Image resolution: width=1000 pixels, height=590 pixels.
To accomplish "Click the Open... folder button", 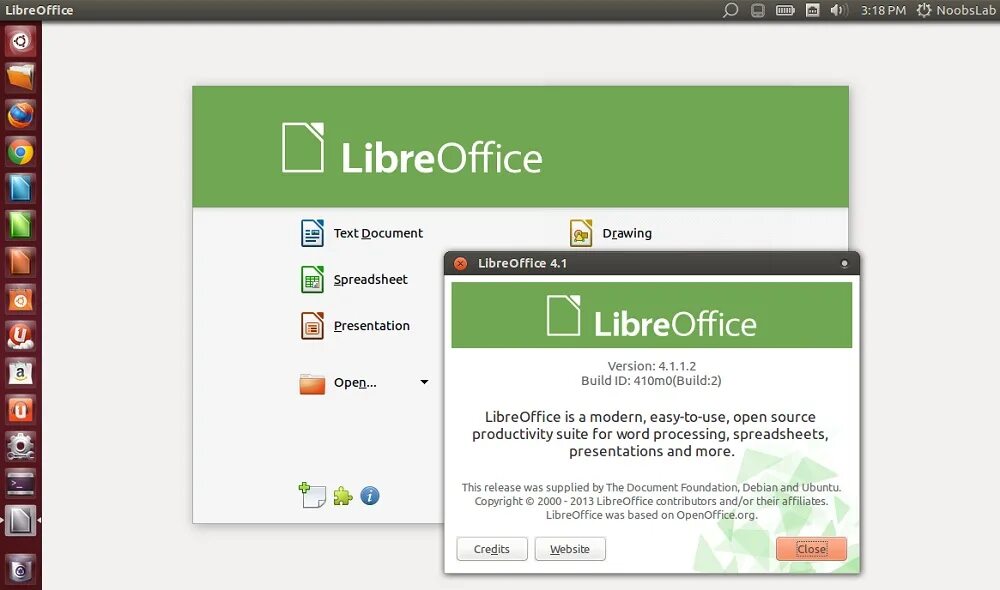I will click(x=338, y=383).
